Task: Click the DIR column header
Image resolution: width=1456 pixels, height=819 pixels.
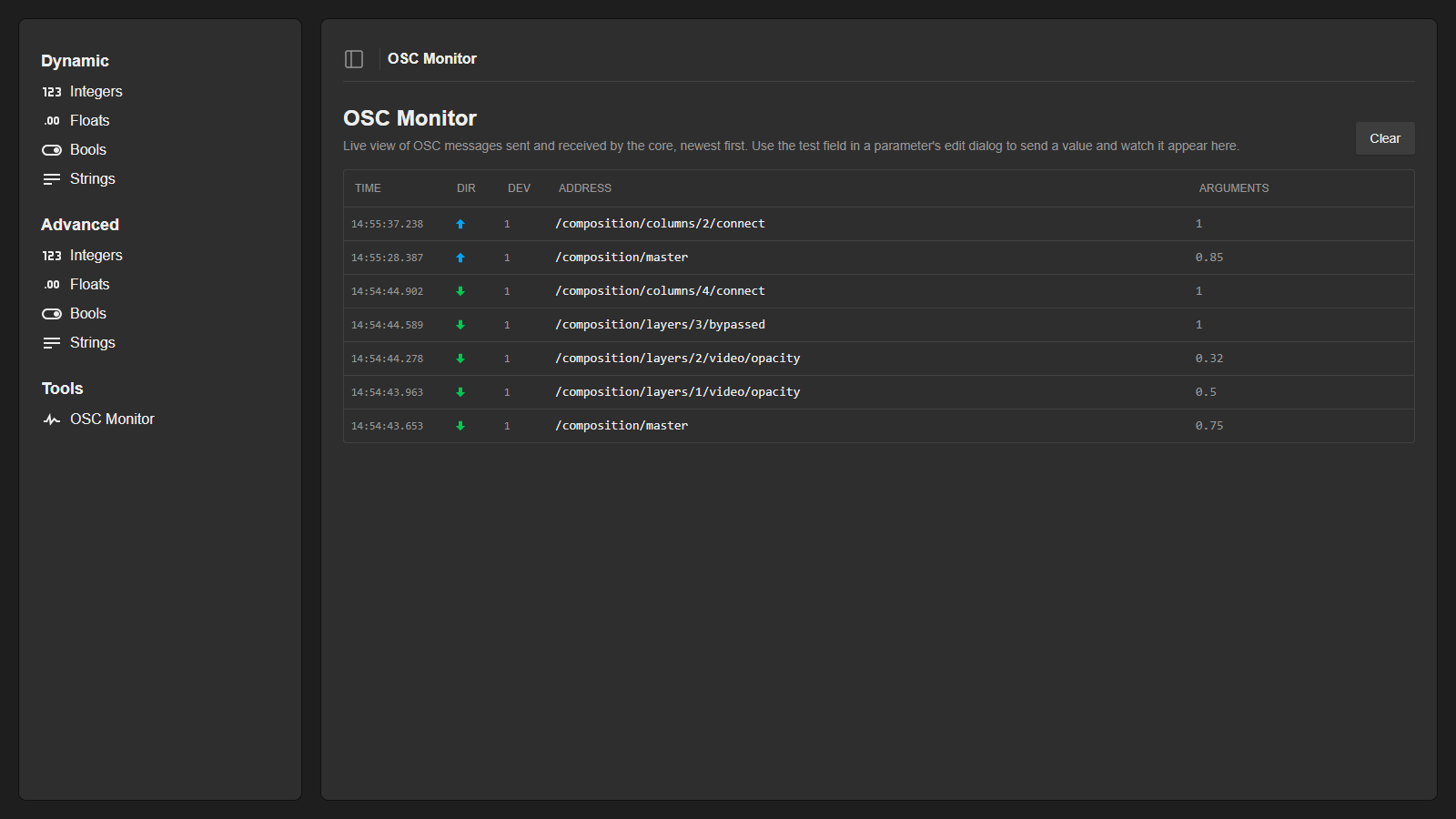Action: 466,188
